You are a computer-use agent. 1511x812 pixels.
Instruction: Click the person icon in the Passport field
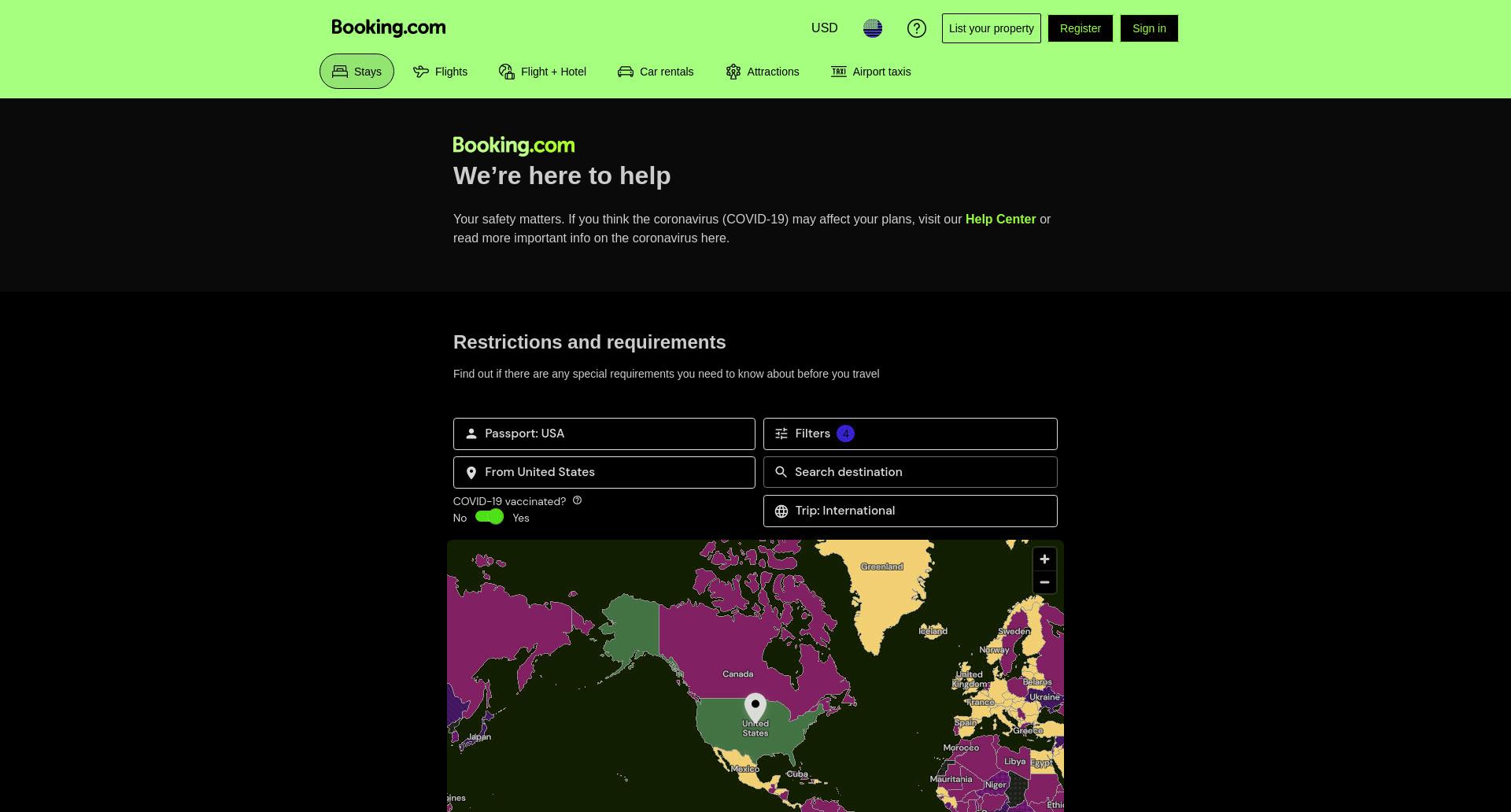[x=471, y=434]
